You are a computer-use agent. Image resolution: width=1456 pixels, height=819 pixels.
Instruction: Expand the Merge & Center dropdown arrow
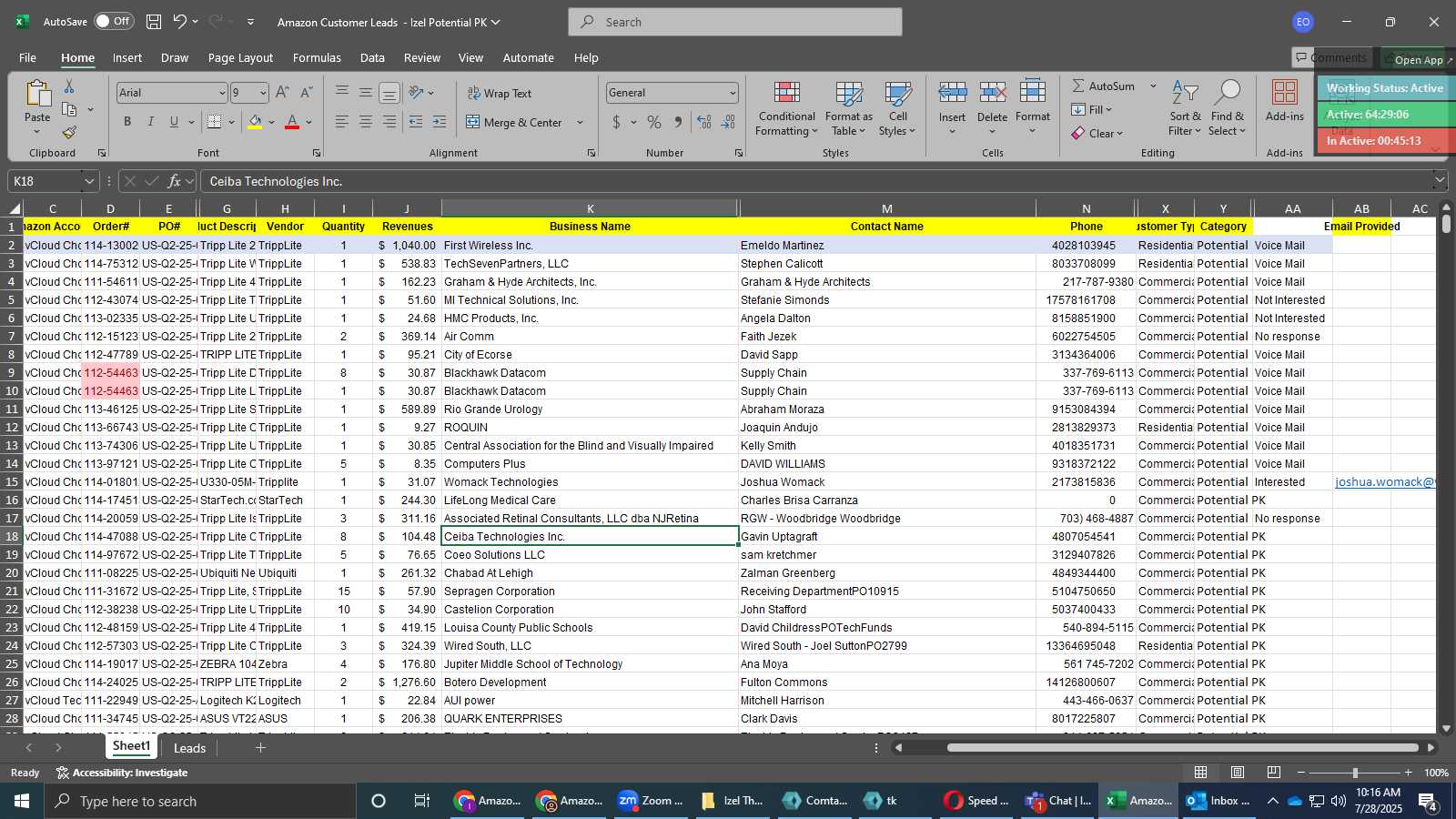click(580, 122)
